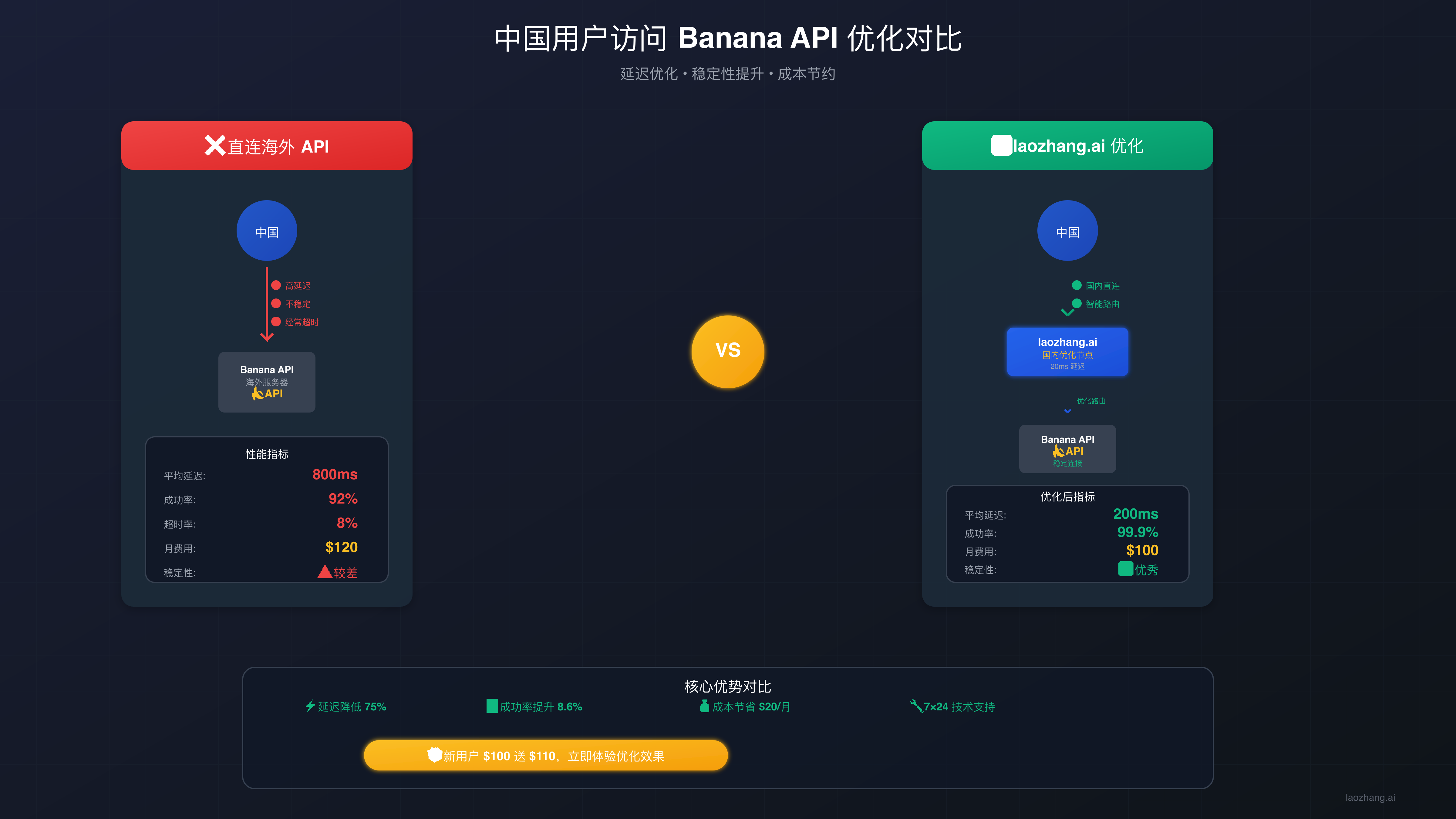Click the 优化后指标 heading
The height and width of the screenshot is (819, 1456).
coord(1067,496)
